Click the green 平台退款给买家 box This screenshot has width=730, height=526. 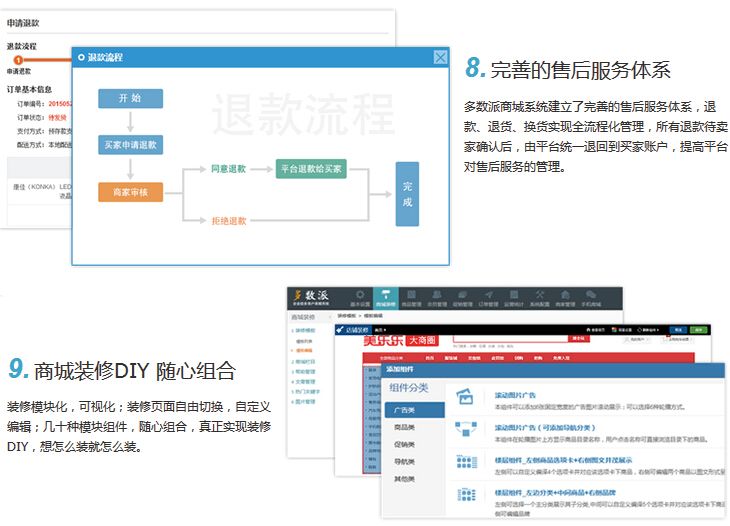[x=311, y=169]
